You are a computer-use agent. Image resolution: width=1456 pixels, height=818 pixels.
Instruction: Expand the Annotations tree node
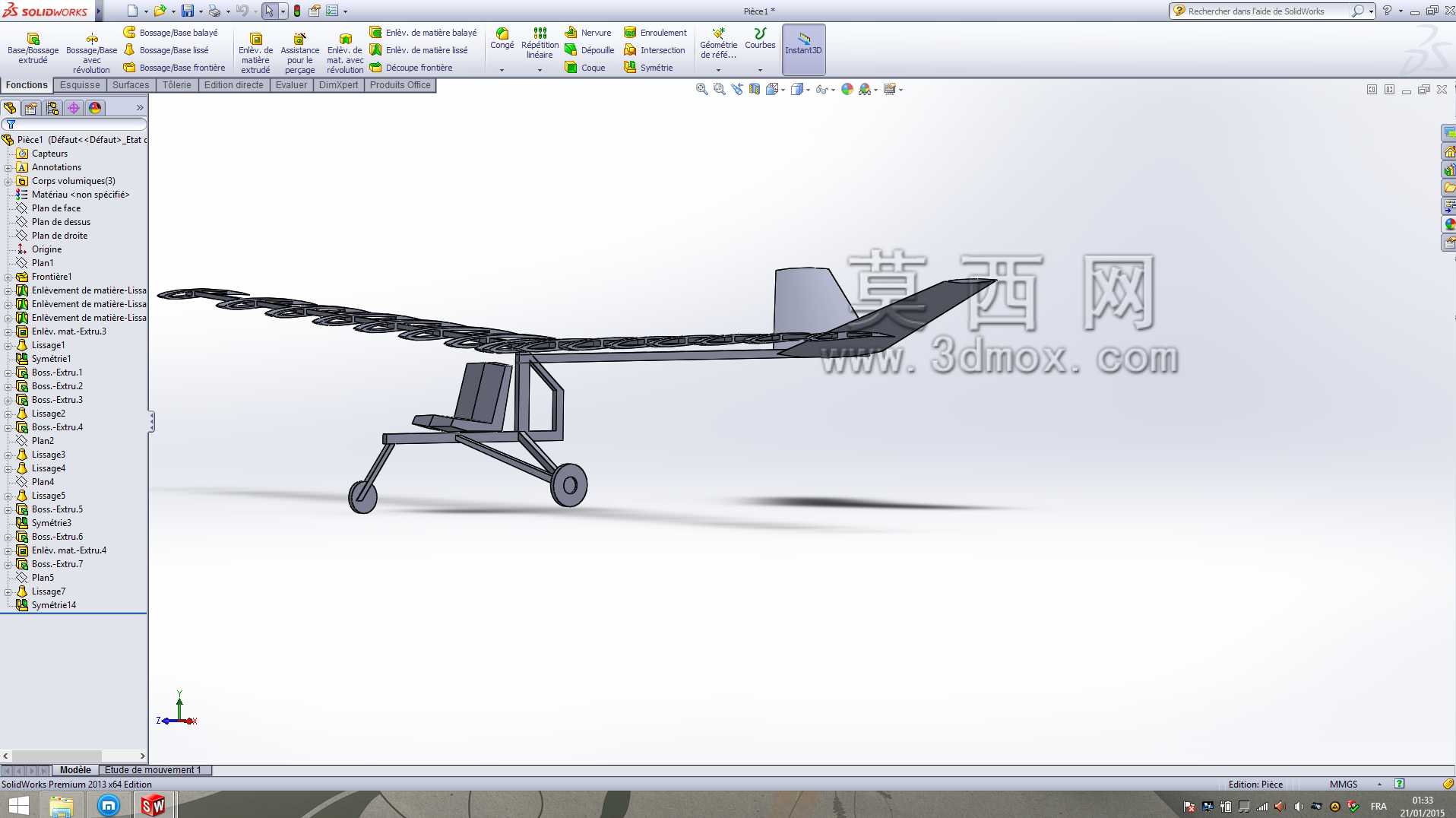(x=8, y=167)
